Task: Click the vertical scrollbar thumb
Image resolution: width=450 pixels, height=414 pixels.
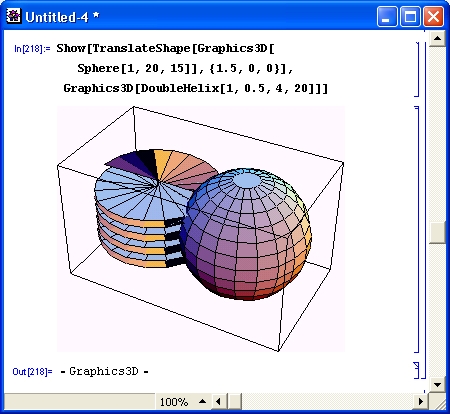Action: [437, 232]
